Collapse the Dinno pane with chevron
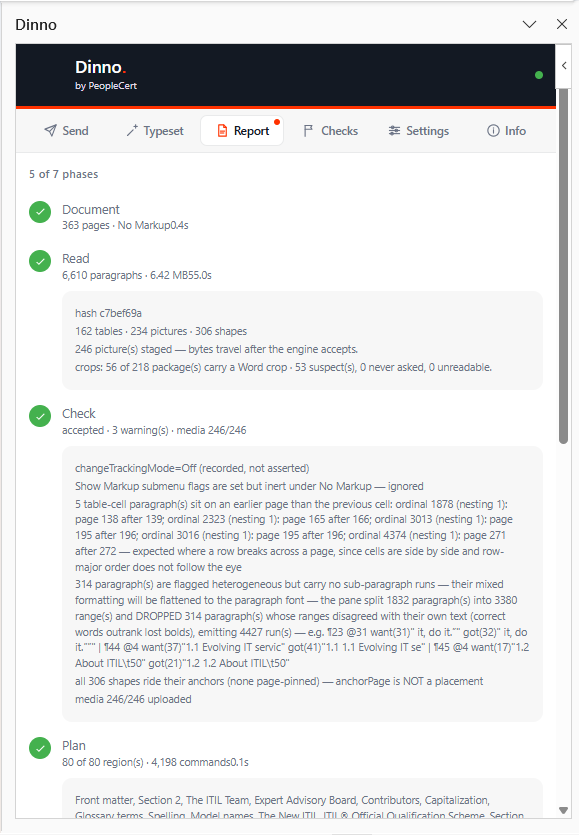Screen dimensions: 579x835 click(x=529, y=24)
